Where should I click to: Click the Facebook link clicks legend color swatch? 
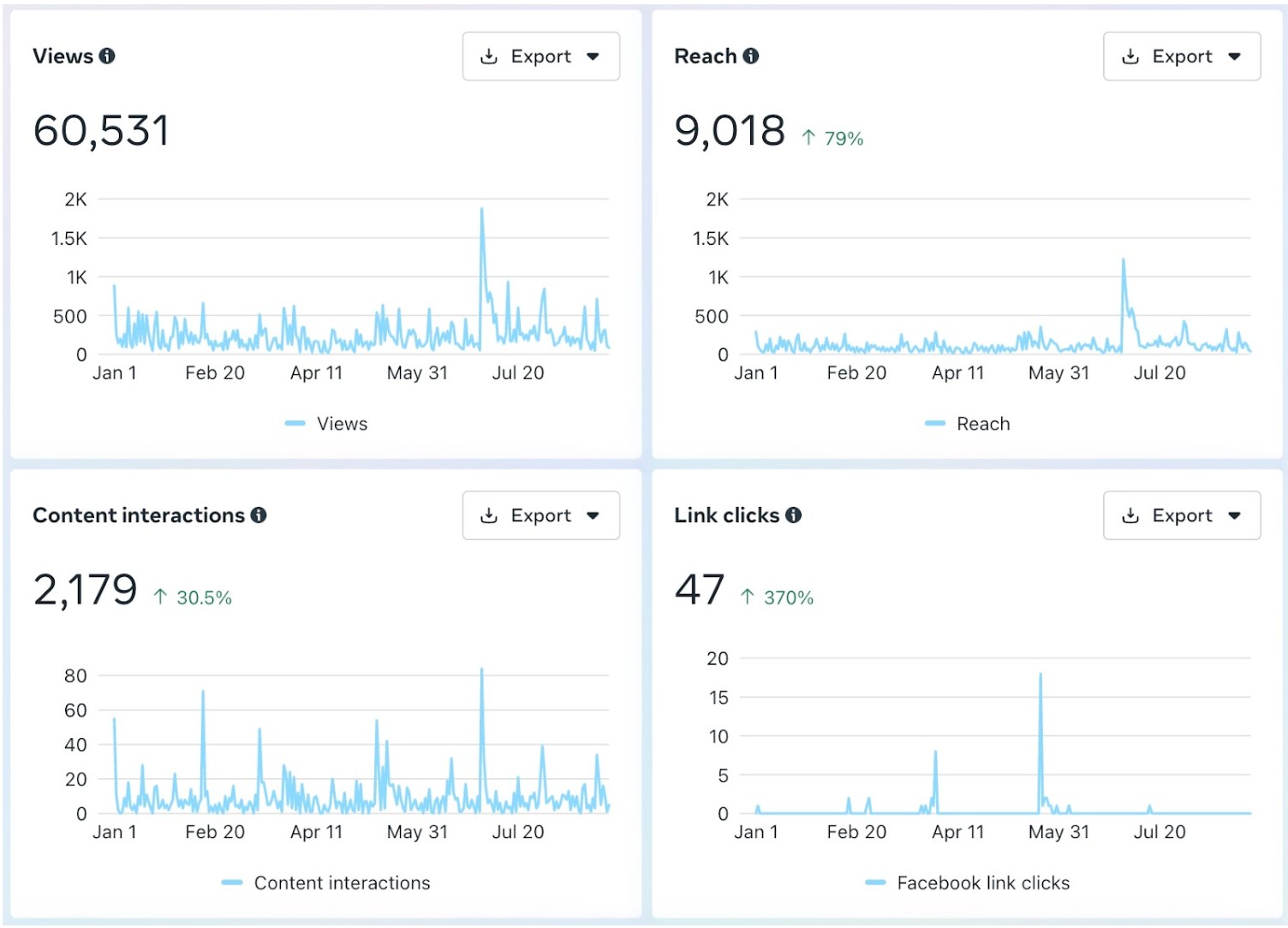tap(875, 883)
